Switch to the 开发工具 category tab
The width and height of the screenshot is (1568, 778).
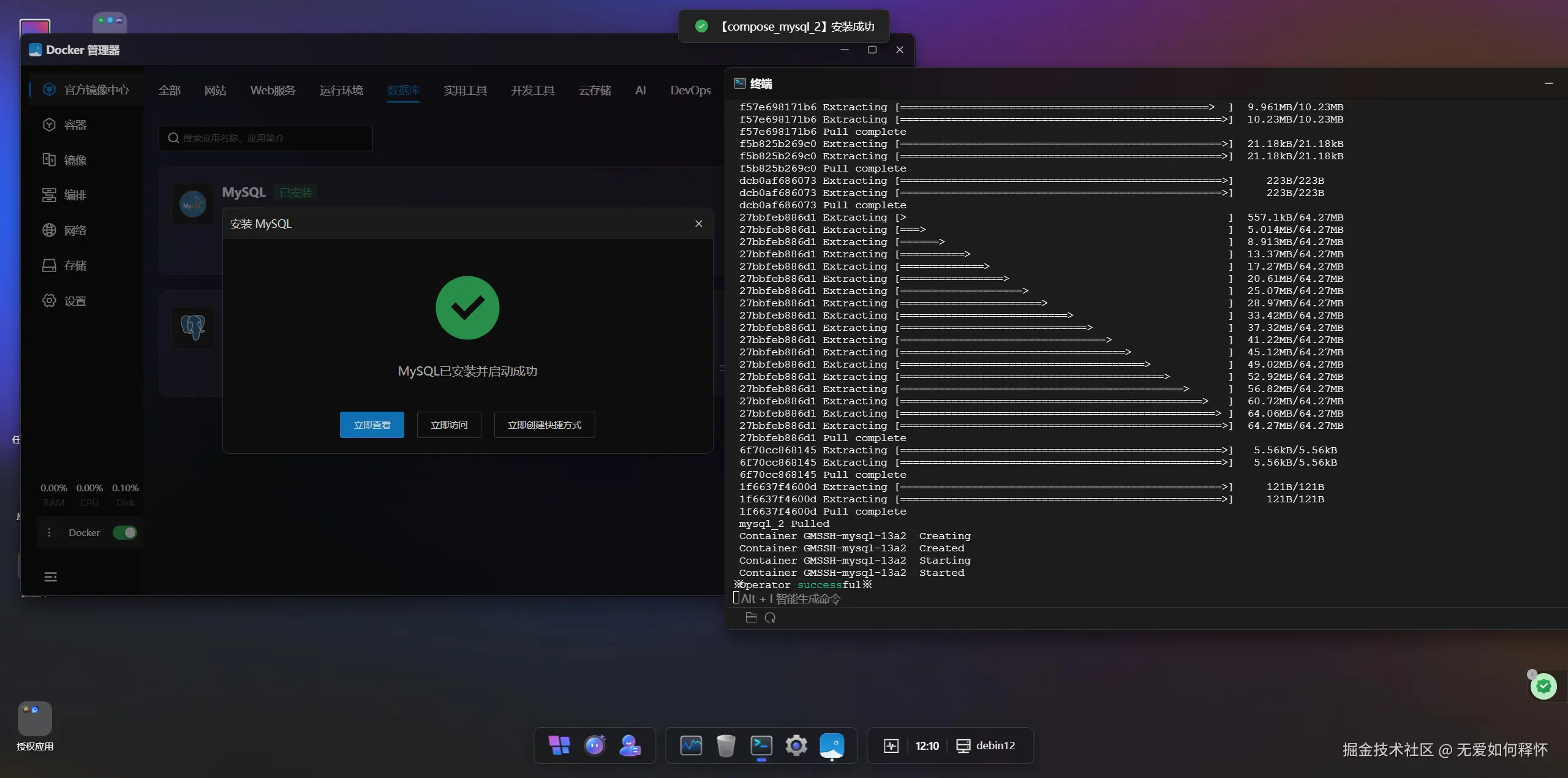point(532,91)
